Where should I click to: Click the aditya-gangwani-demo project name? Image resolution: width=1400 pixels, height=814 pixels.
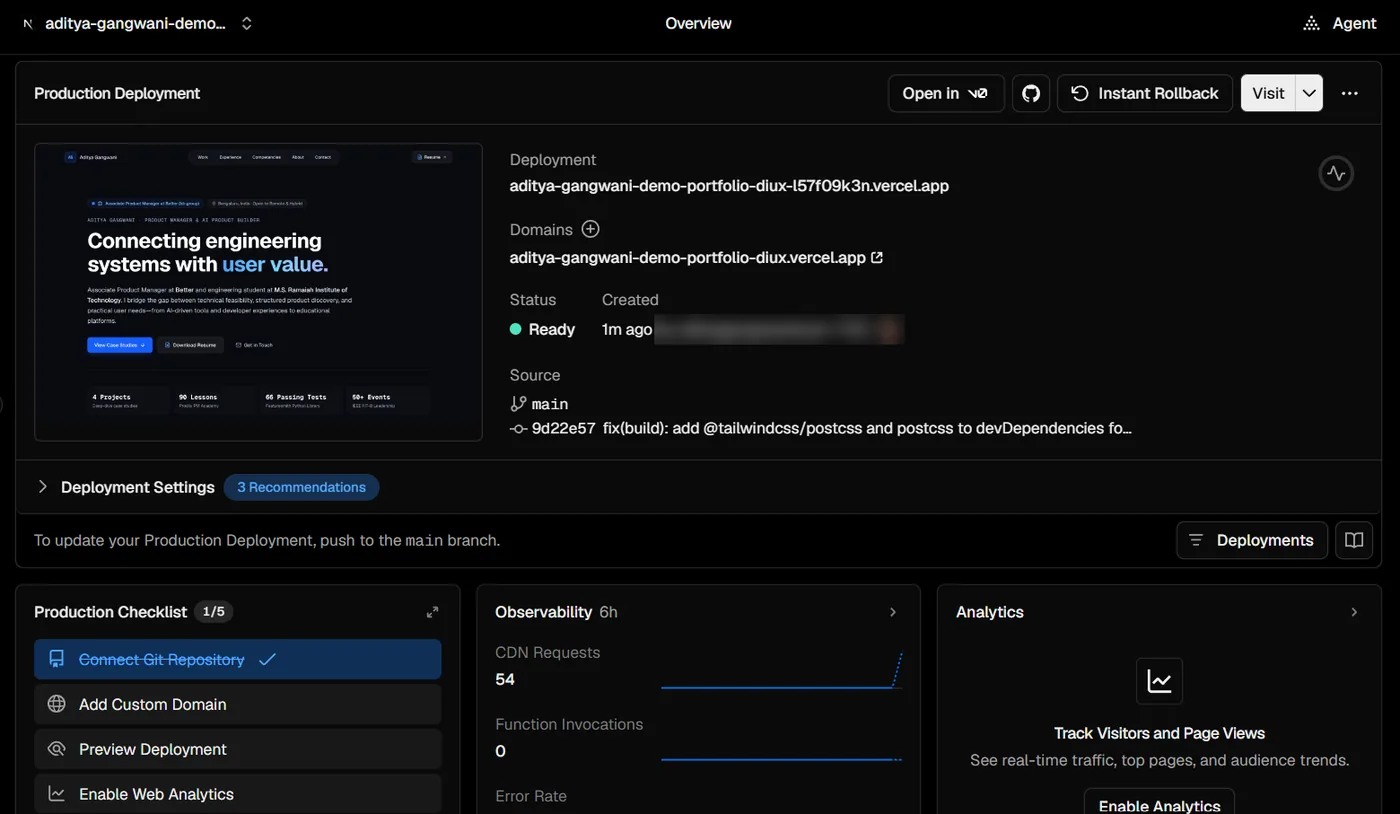[x=136, y=23]
